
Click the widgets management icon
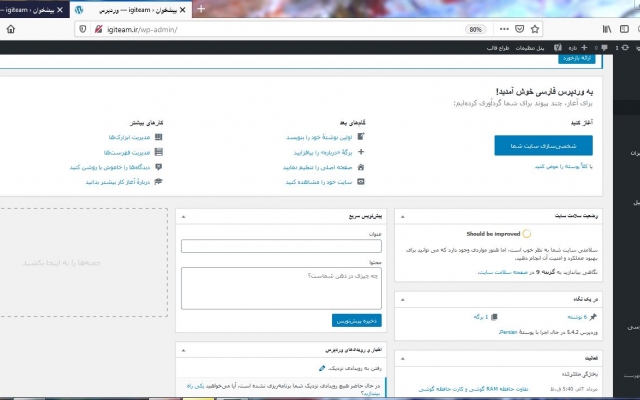[x=159, y=137]
